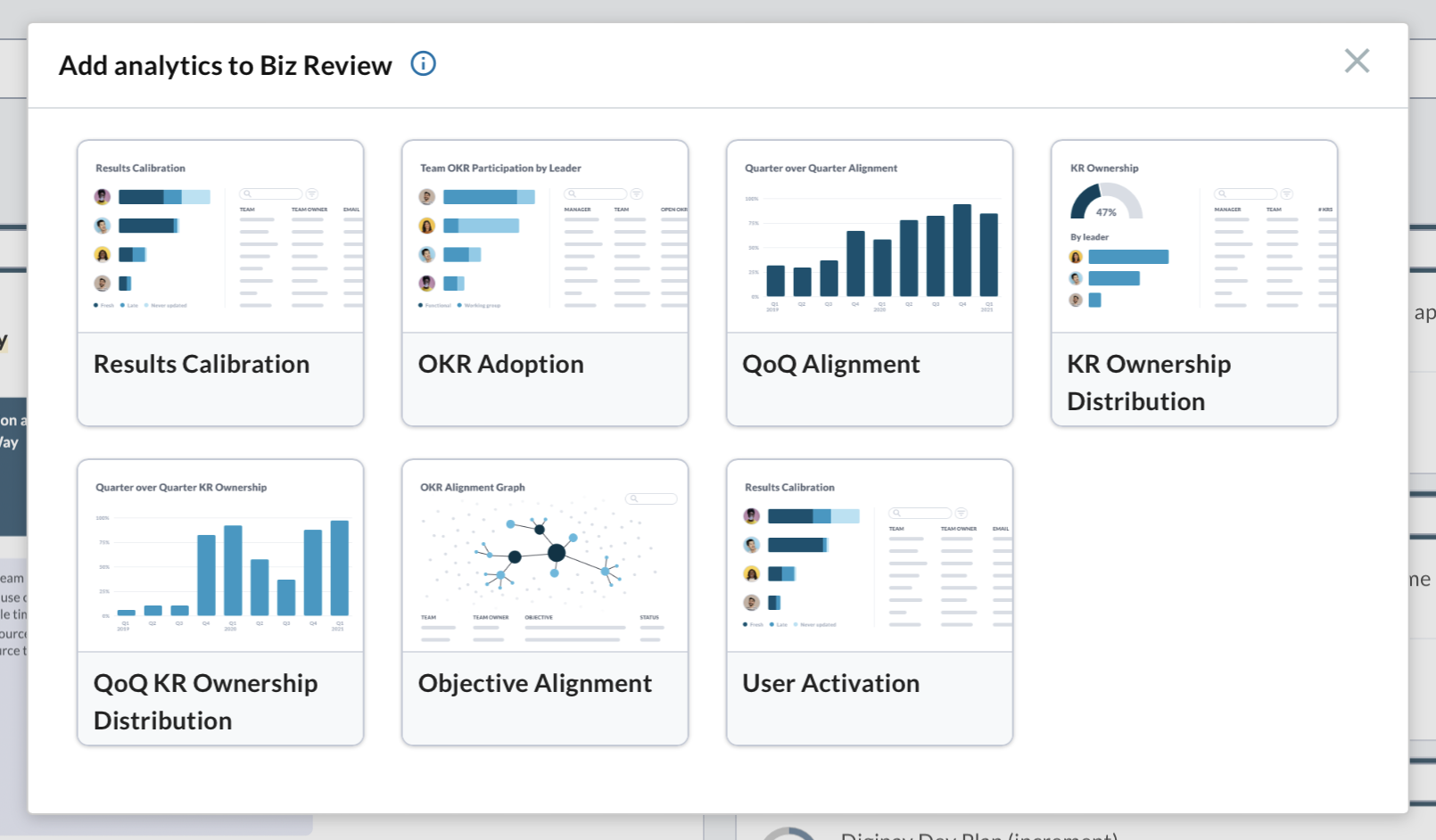The width and height of the screenshot is (1436, 840).
Task: Click the Objective Alignment title
Action: click(x=535, y=683)
